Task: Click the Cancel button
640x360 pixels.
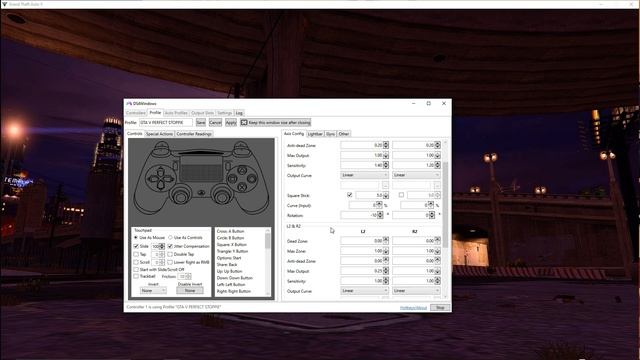Action: [x=215, y=122]
